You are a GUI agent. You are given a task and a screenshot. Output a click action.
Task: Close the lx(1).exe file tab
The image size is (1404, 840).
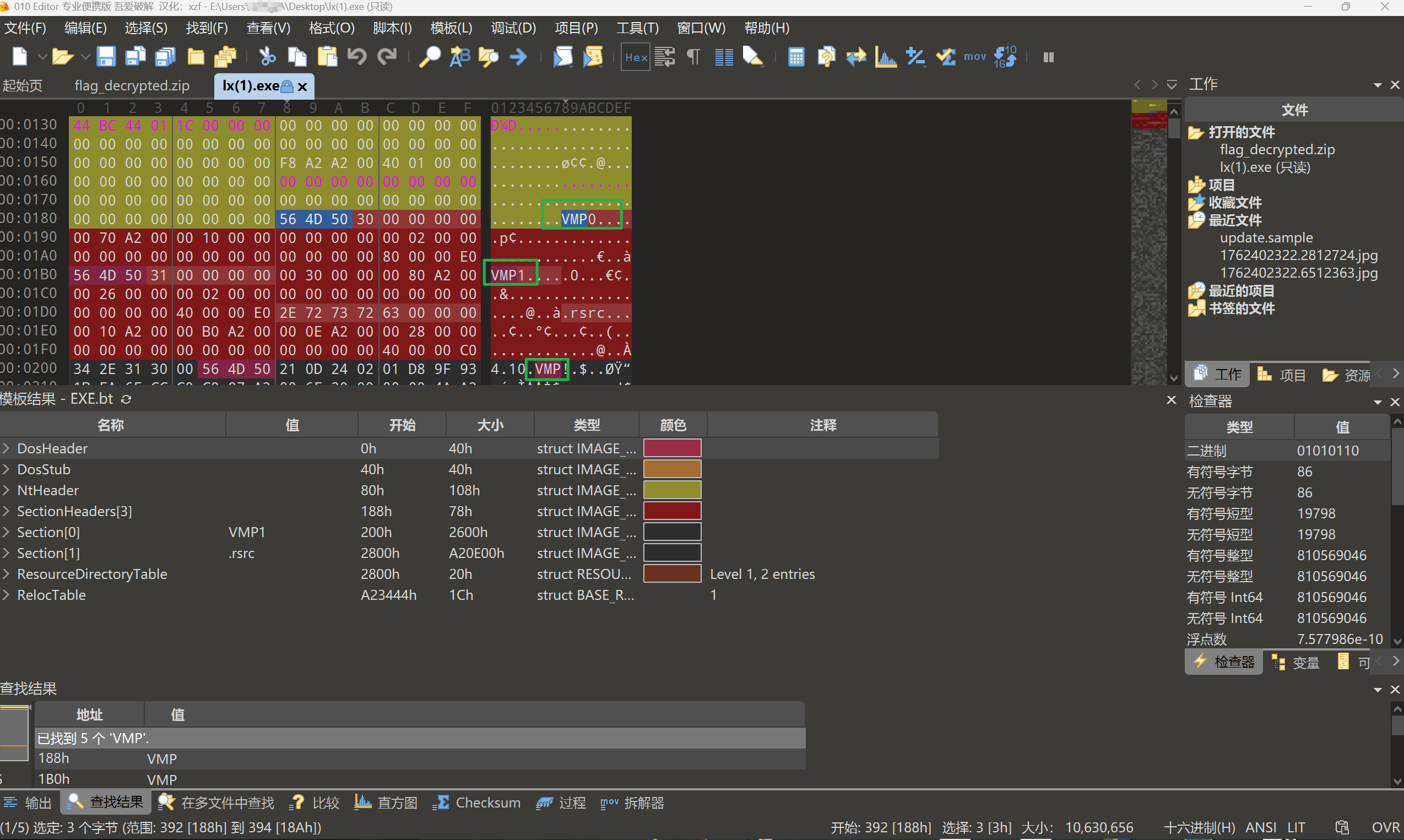302,86
